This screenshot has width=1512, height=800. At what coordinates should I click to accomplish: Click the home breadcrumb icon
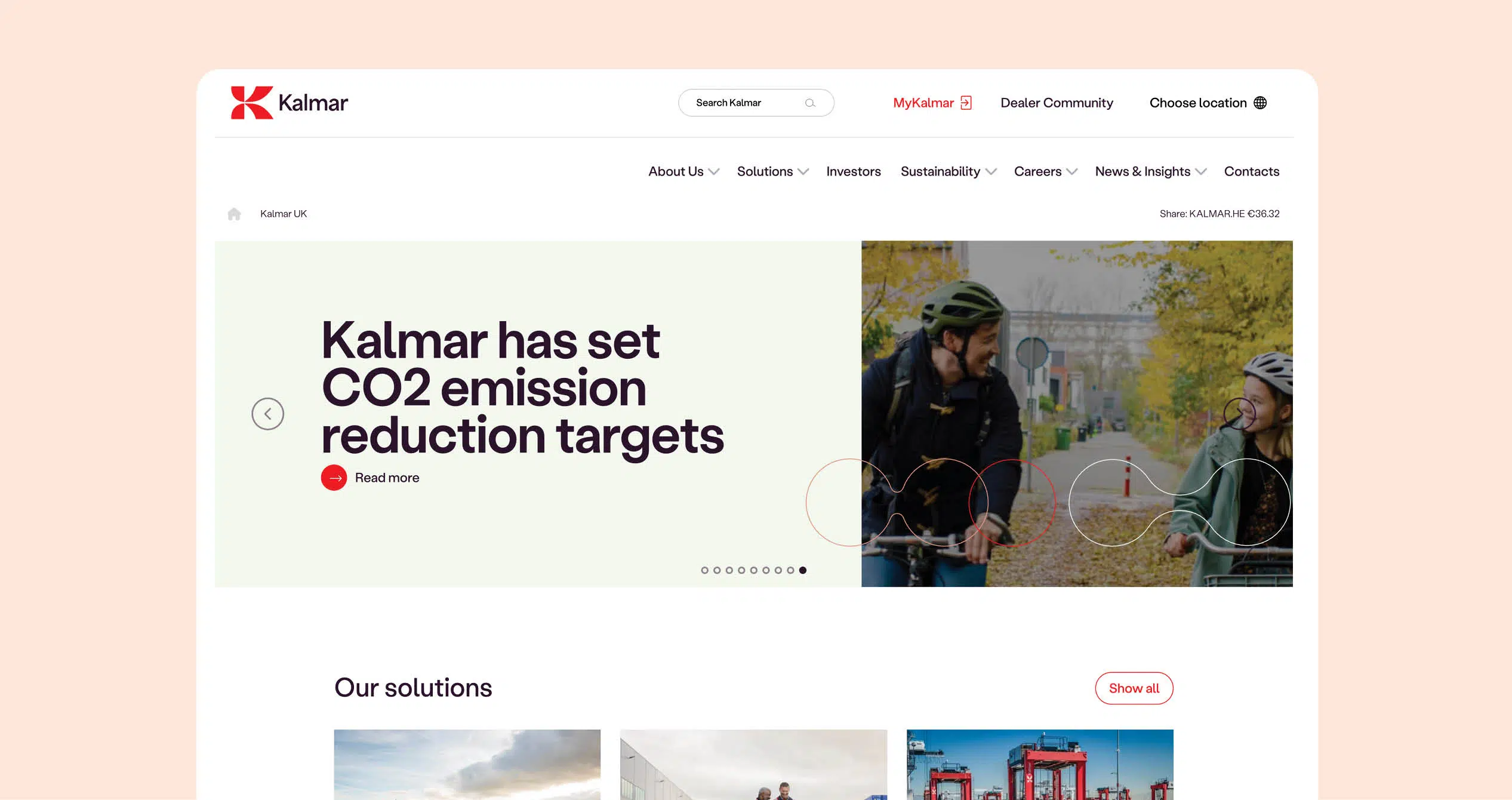[x=234, y=214]
